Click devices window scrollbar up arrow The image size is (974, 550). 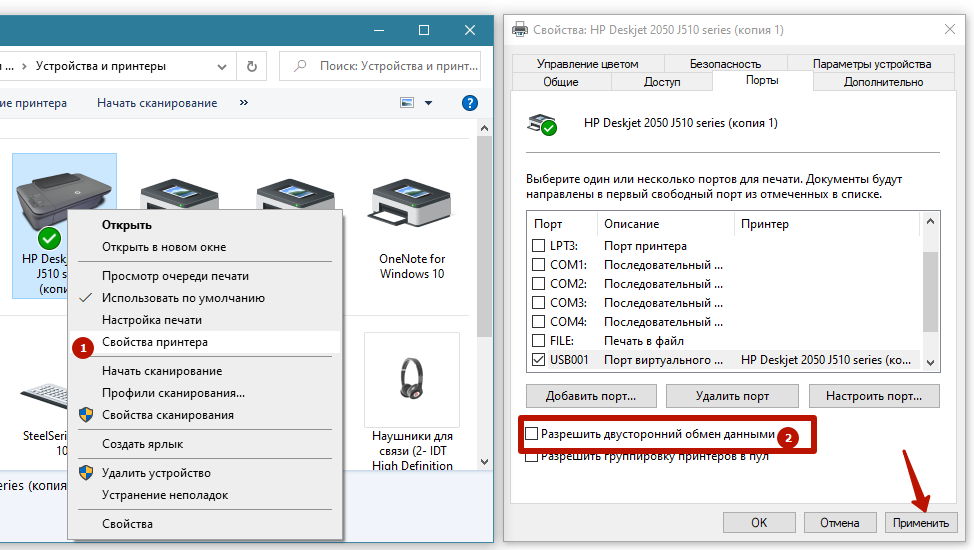tap(485, 128)
